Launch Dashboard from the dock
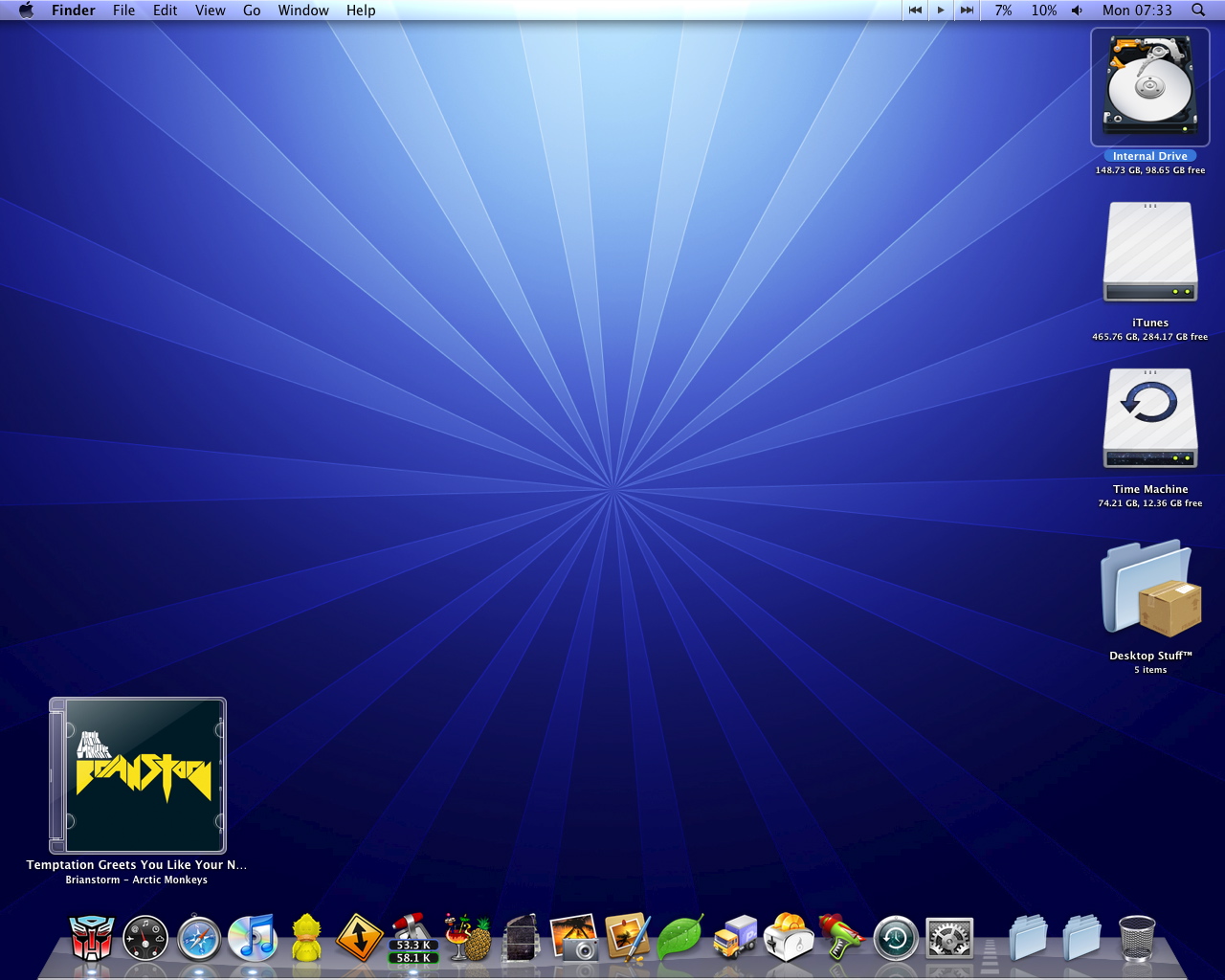 point(145,938)
